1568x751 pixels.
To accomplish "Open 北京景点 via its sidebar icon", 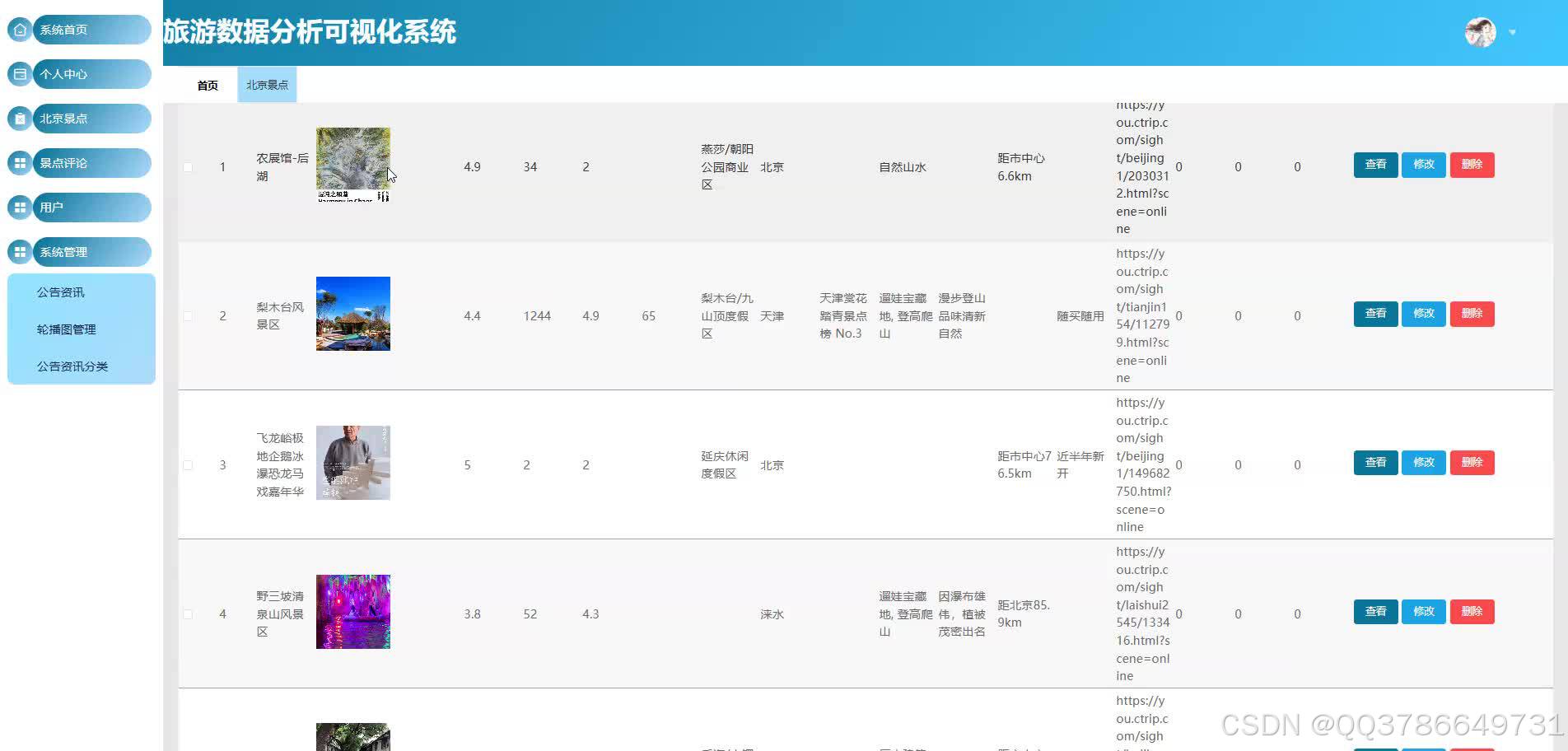I will (x=20, y=119).
